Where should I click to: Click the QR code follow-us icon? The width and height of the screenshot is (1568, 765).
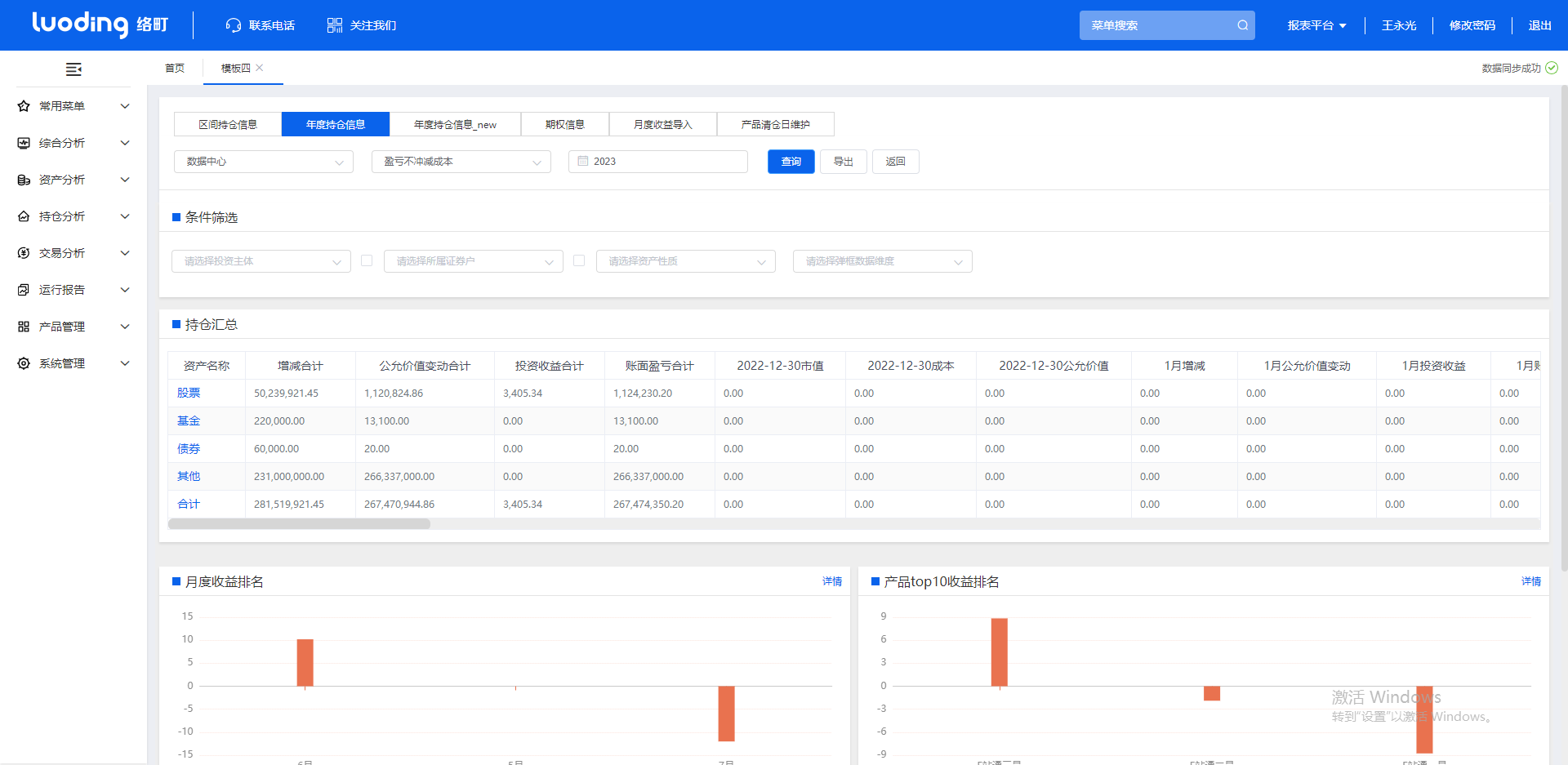tap(335, 25)
